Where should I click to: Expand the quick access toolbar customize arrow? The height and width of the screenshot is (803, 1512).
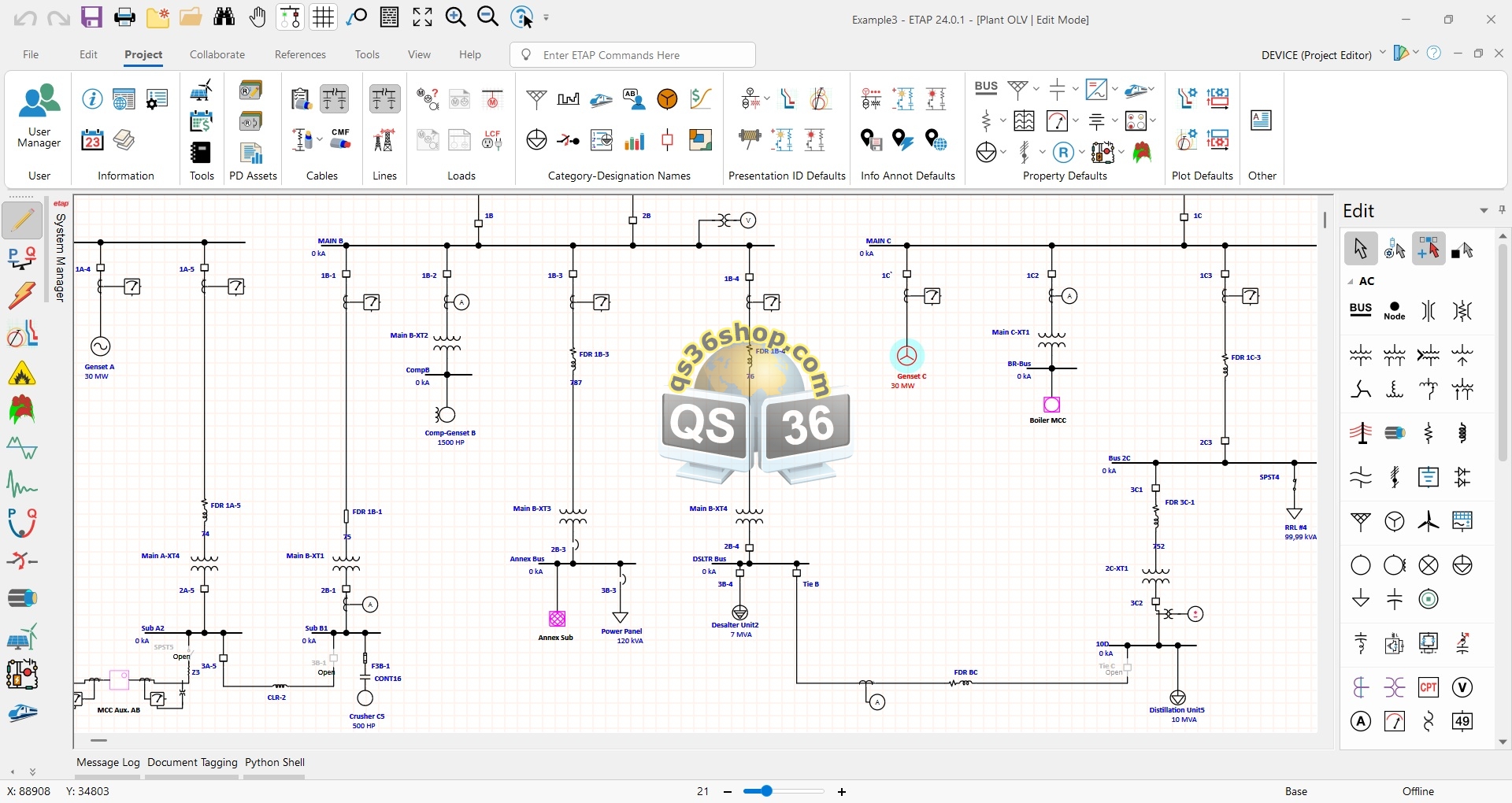(547, 17)
